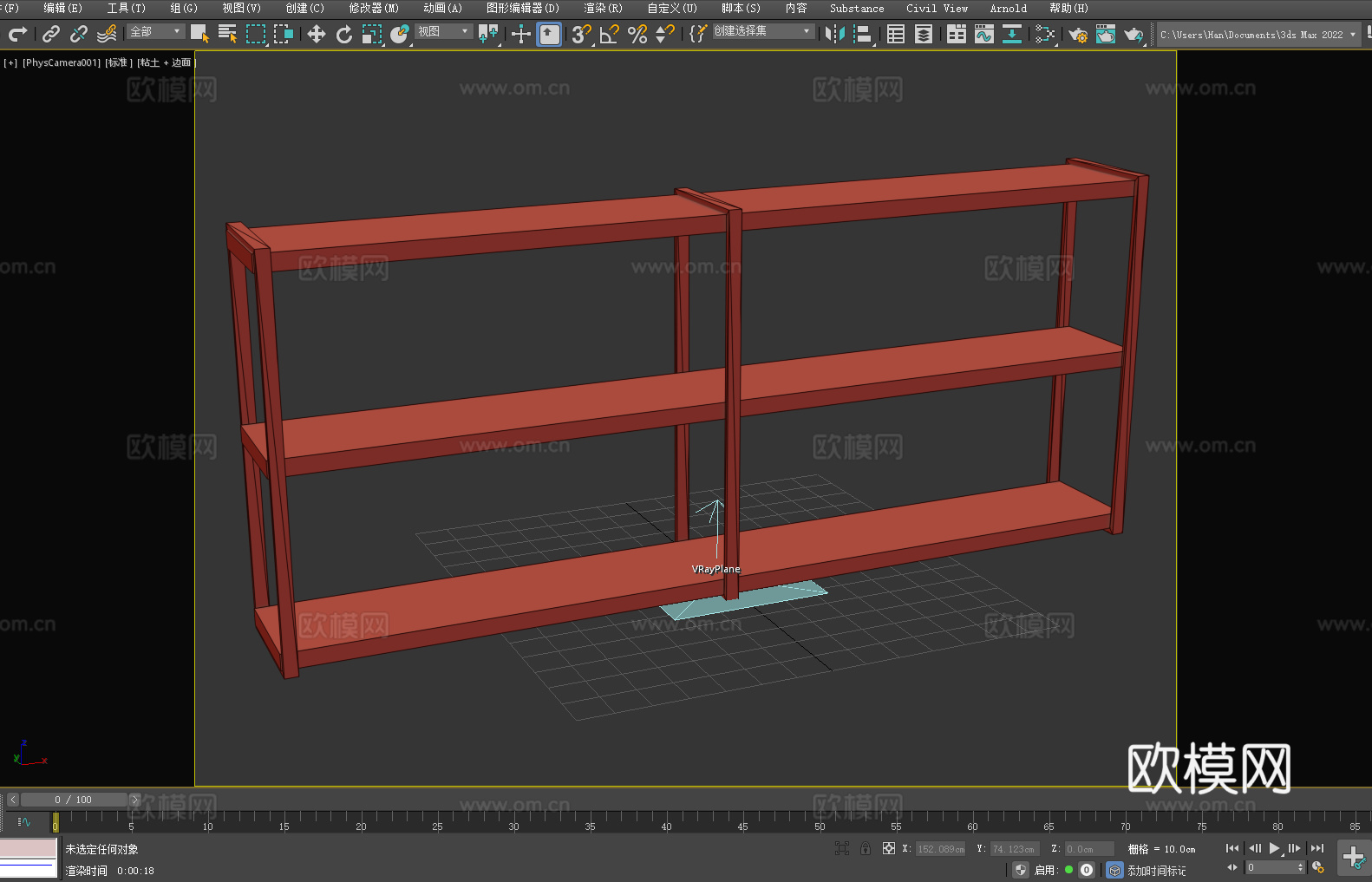
Task: Step to previous frame
Action: coord(1254,848)
